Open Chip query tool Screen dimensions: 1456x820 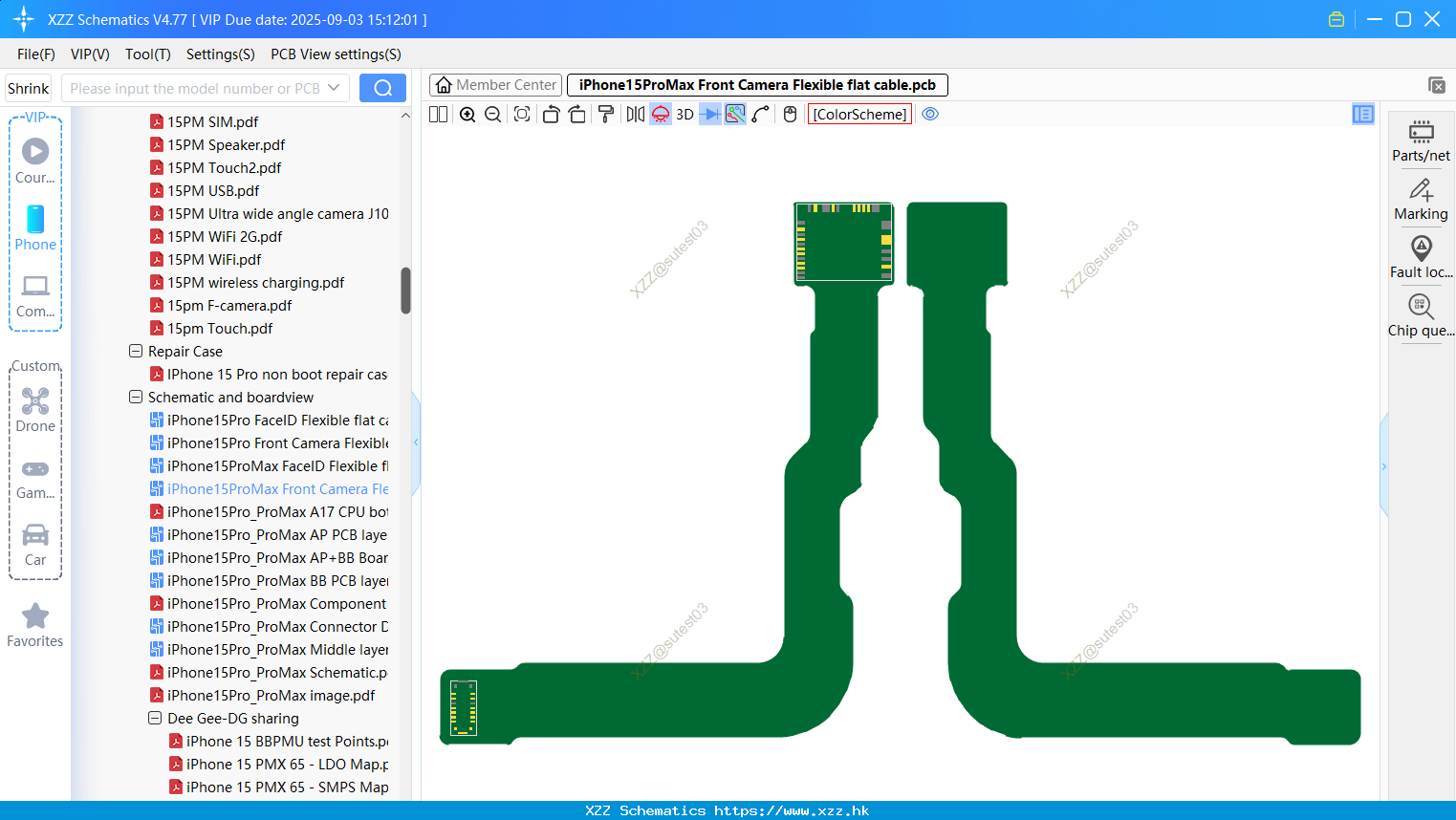[1421, 316]
